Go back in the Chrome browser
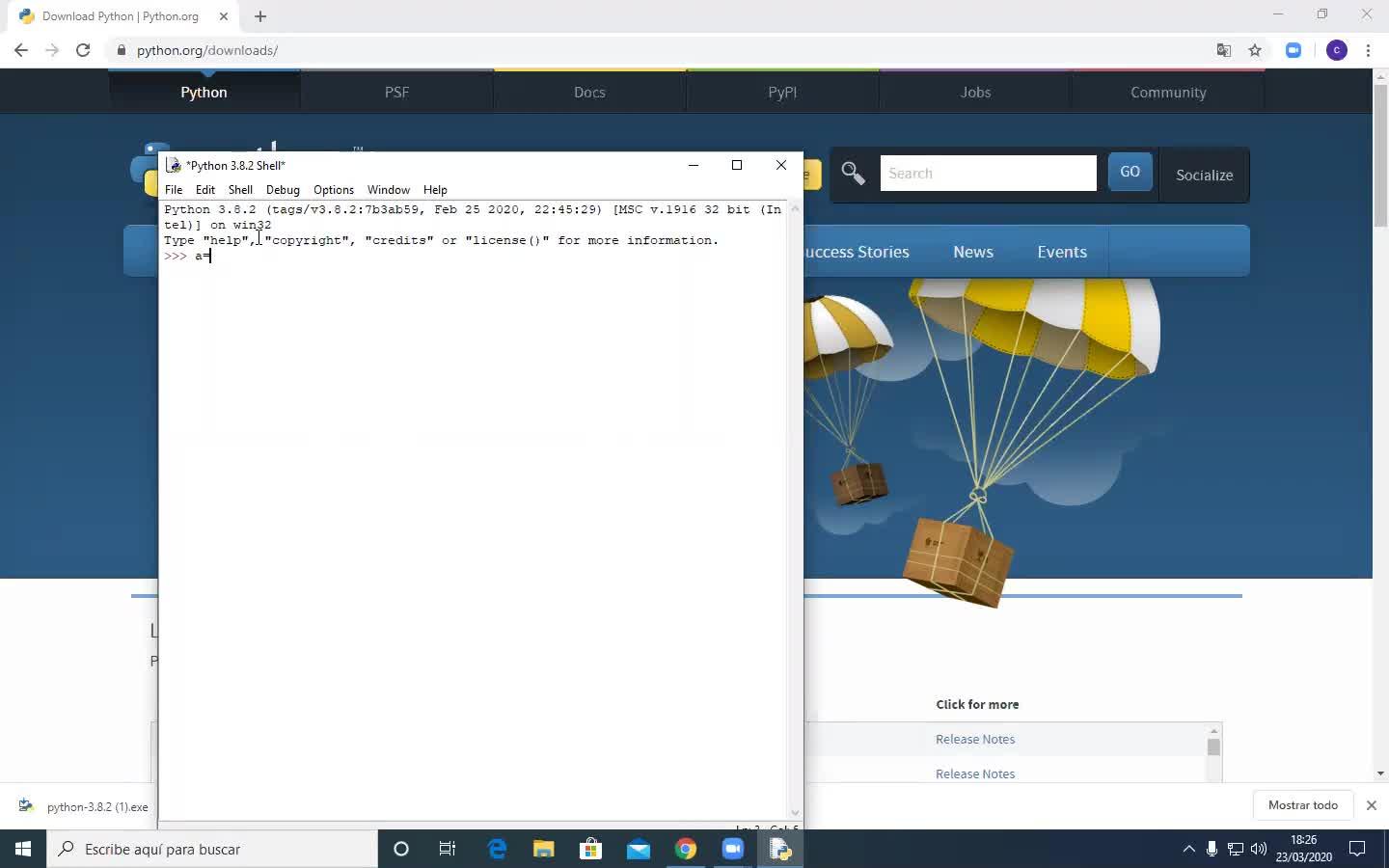This screenshot has width=1389, height=868. (x=21, y=50)
